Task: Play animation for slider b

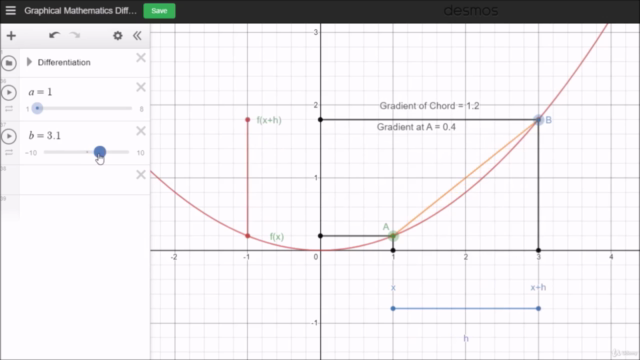Action: (x=9, y=136)
